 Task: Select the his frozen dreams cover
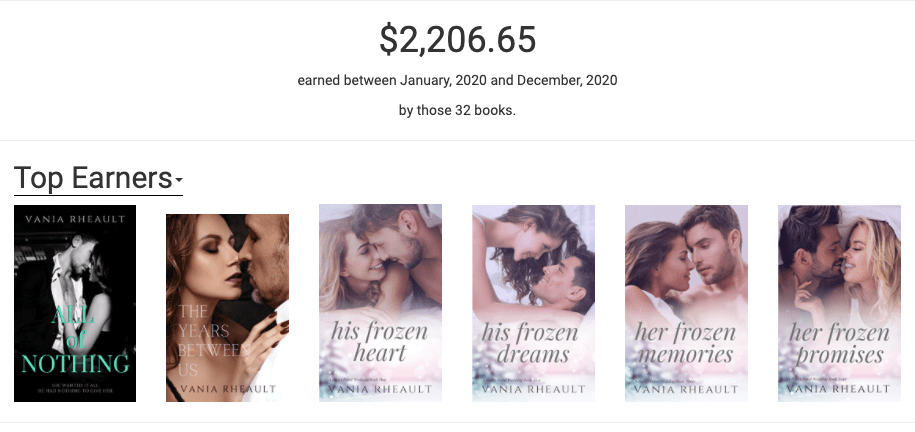pyautogui.click(x=533, y=303)
